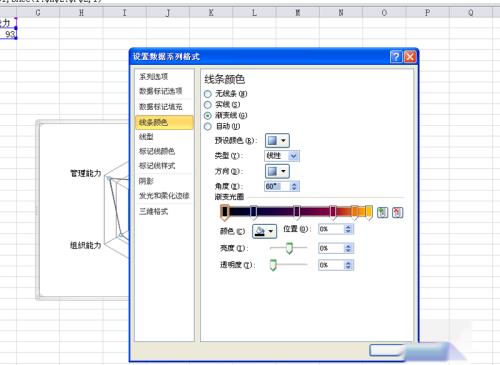Open the 方向 direction dropdown
Image resolution: width=500 pixels, height=365 pixels.
tap(277, 171)
